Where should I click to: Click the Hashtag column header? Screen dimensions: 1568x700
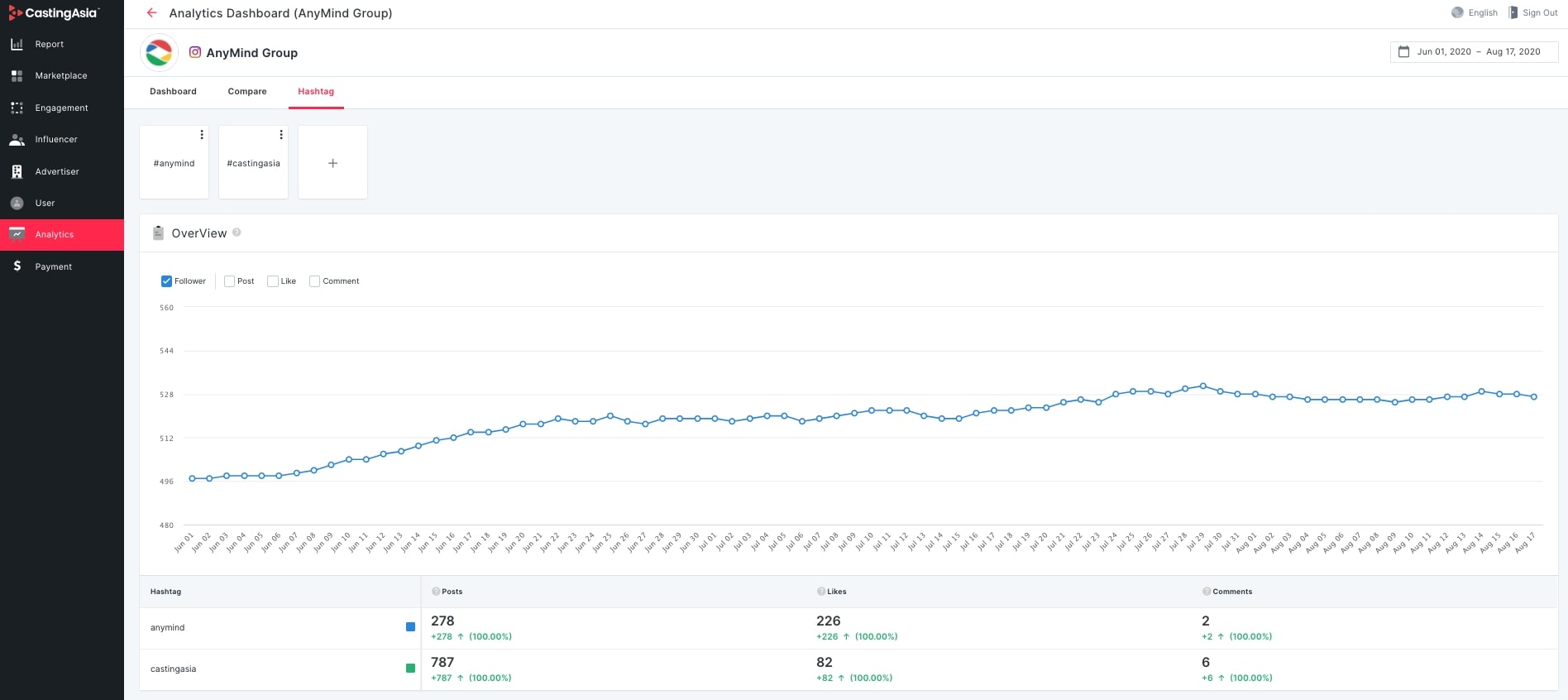(x=165, y=592)
